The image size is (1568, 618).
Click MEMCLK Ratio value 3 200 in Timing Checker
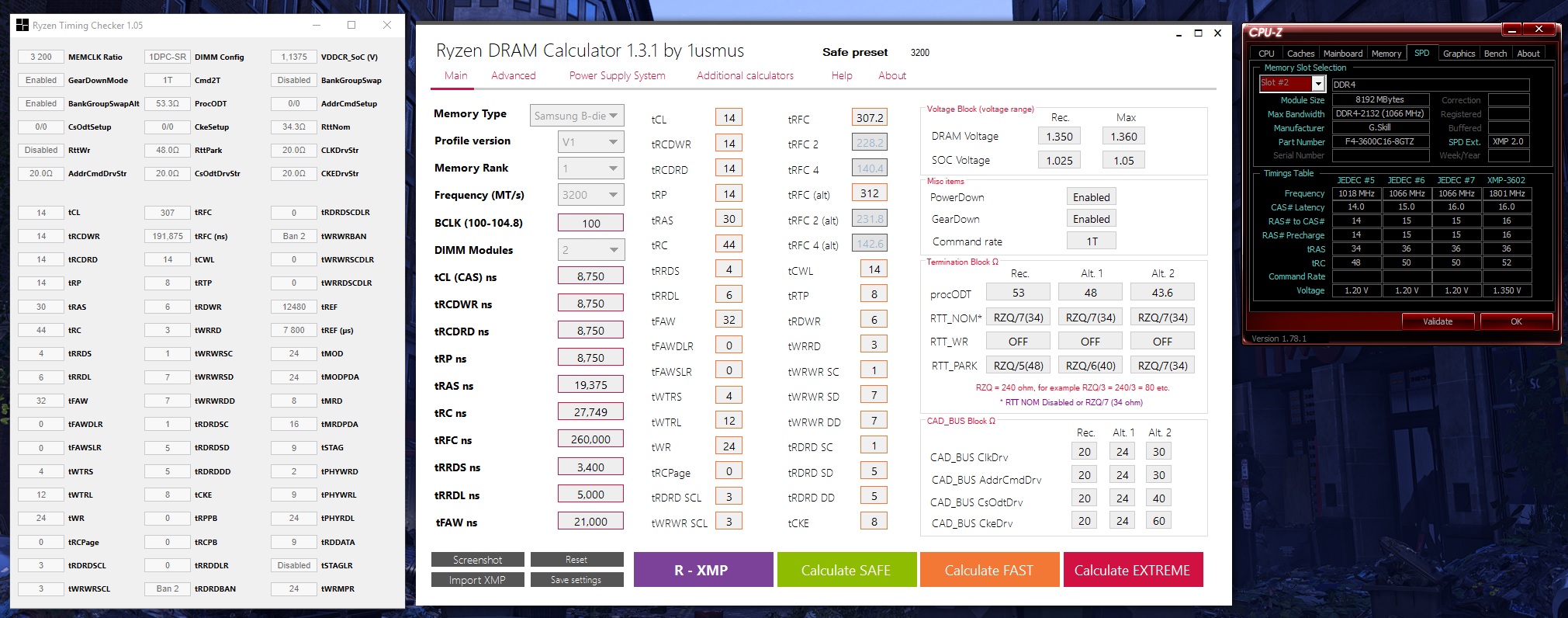[x=41, y=57]
